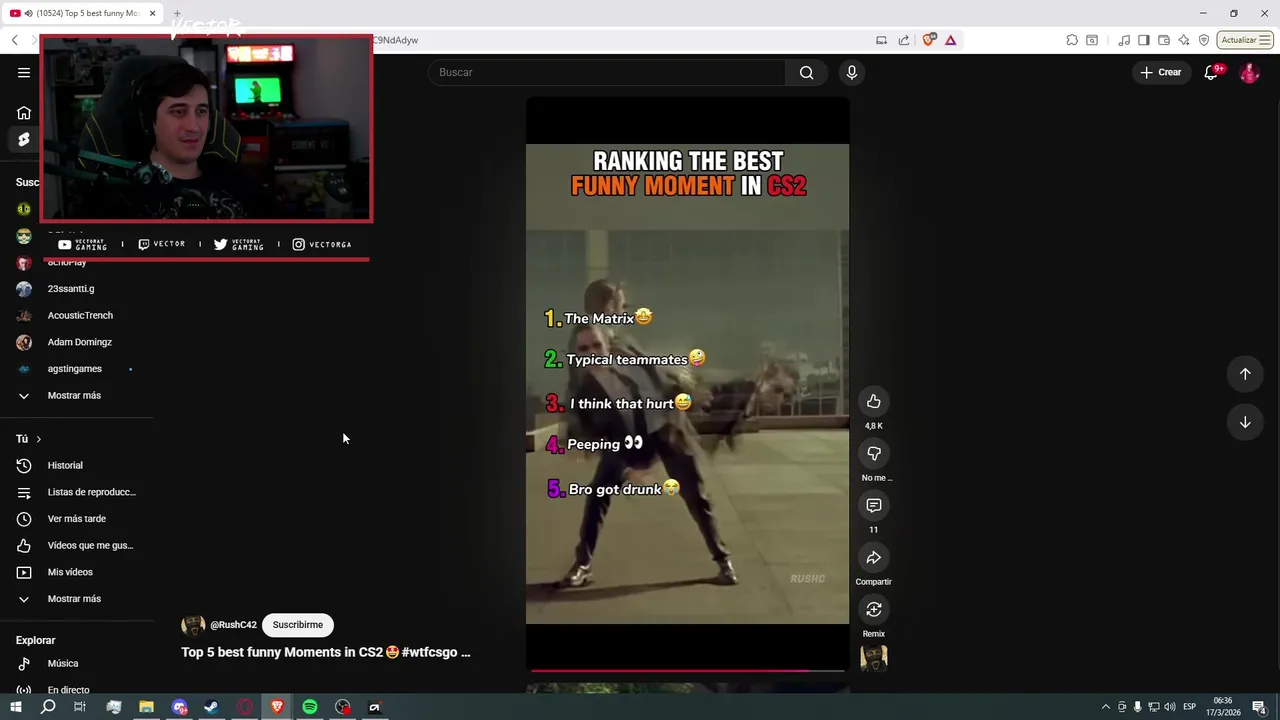Remix this Short

click(x=873, y=609)
